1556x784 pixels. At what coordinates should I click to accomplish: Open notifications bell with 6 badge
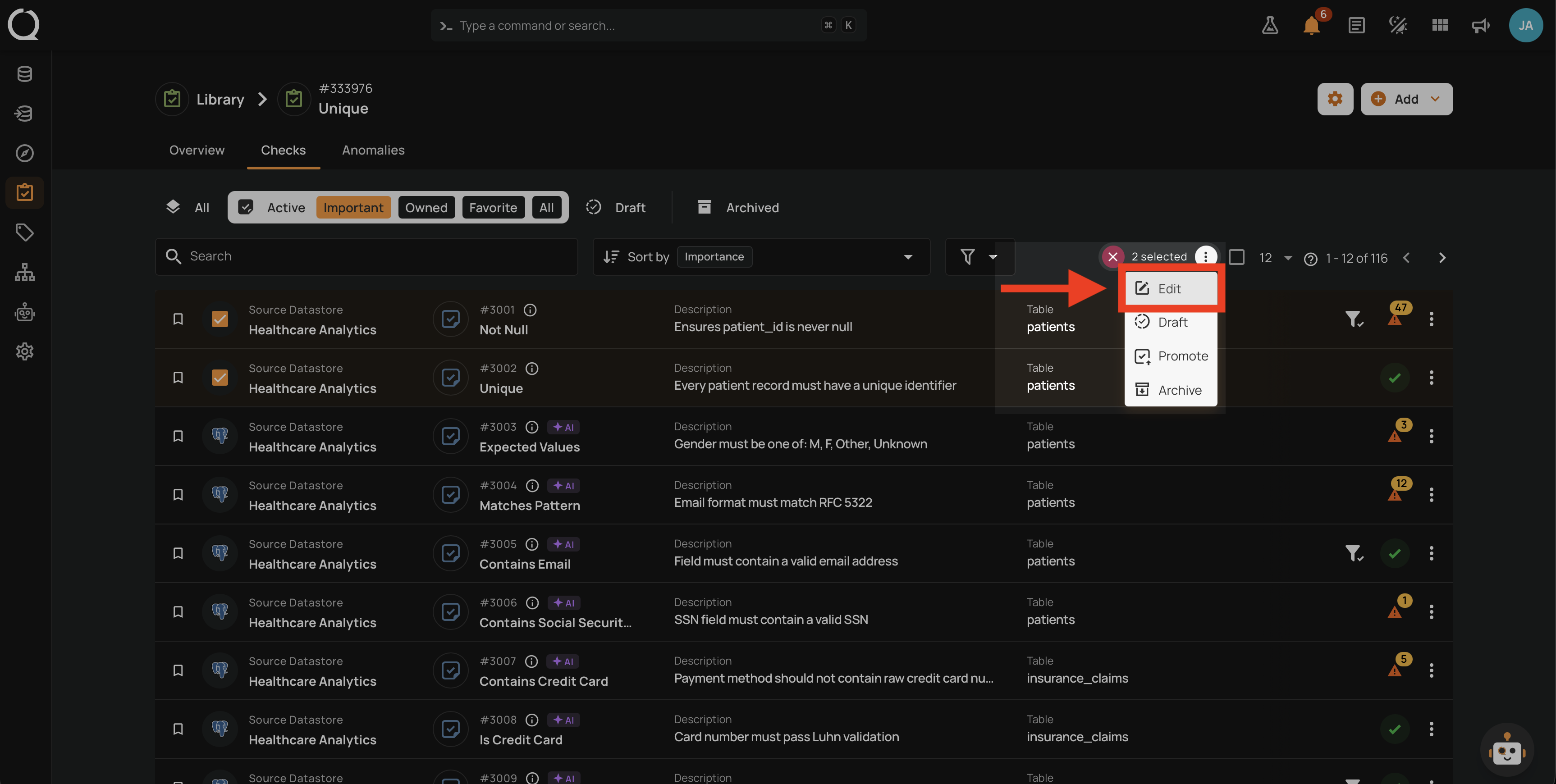click(x=1312, y=24)
